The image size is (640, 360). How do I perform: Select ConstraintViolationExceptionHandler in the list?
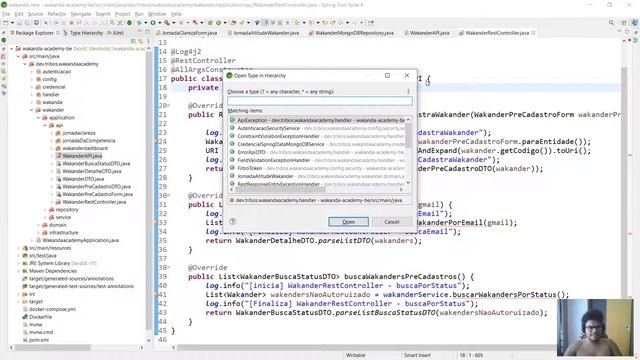[317, 136]
